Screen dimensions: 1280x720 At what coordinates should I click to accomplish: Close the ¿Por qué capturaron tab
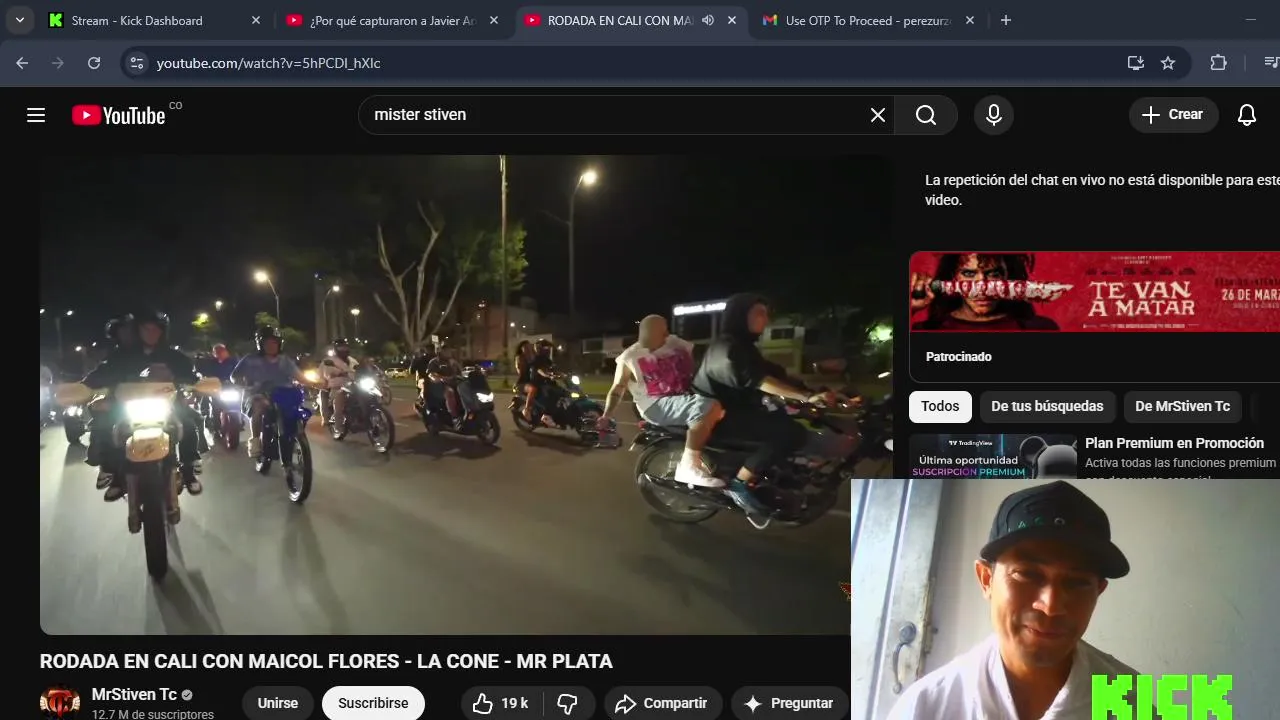(493, 20)
